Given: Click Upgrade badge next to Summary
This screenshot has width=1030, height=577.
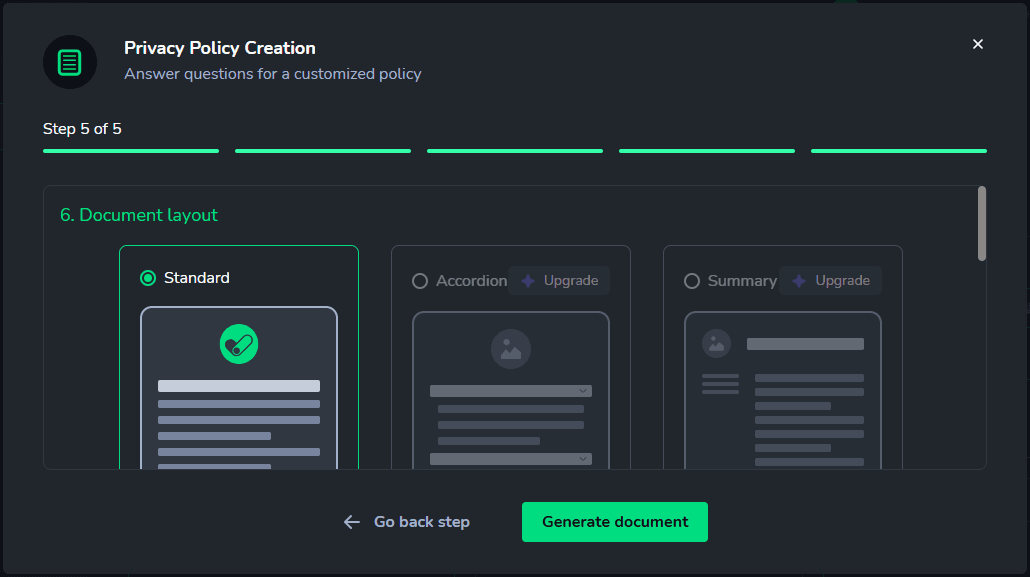Looking at the screenshot, I should point(830,281).
